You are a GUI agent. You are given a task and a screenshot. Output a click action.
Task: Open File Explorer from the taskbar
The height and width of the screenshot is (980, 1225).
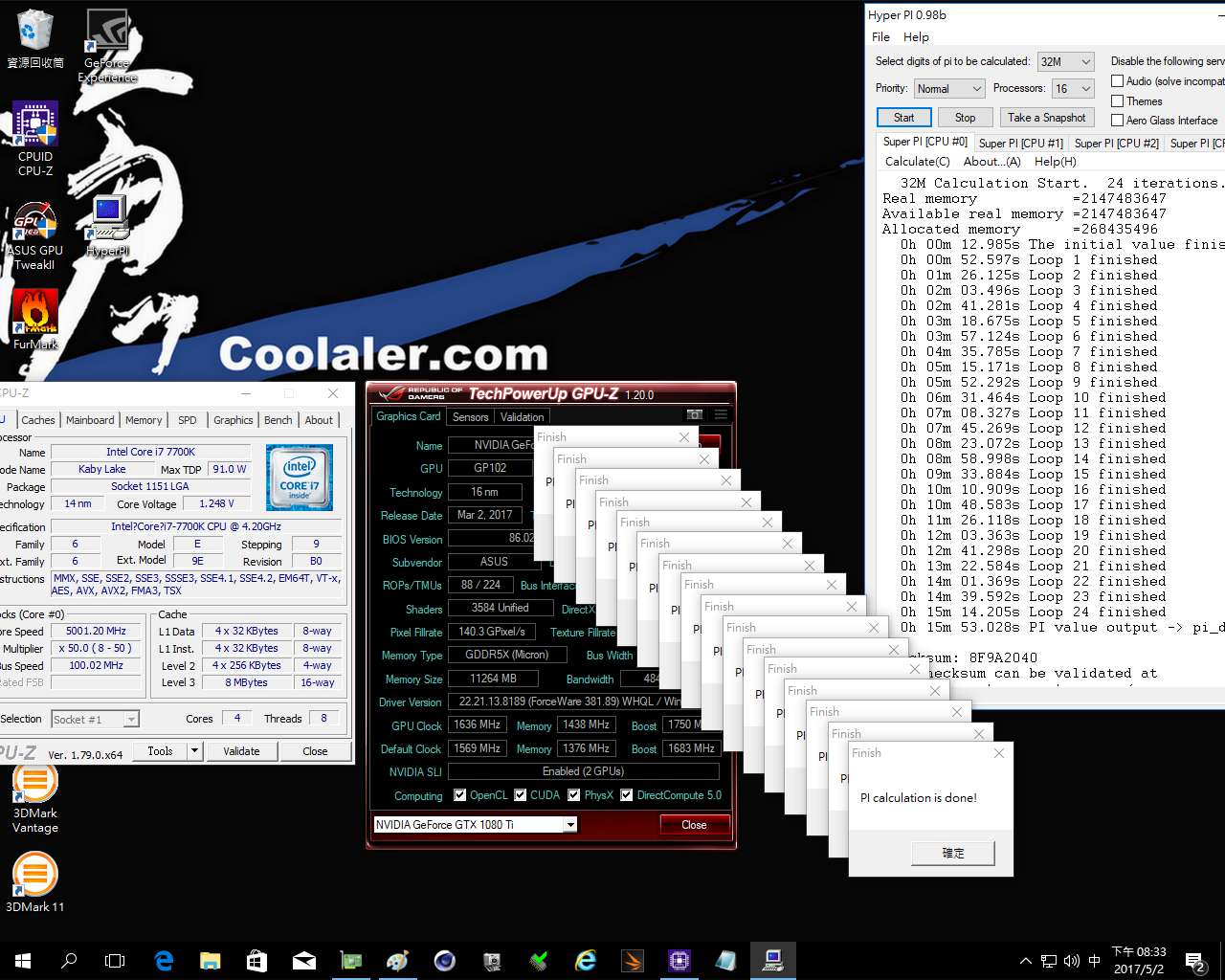211,961
